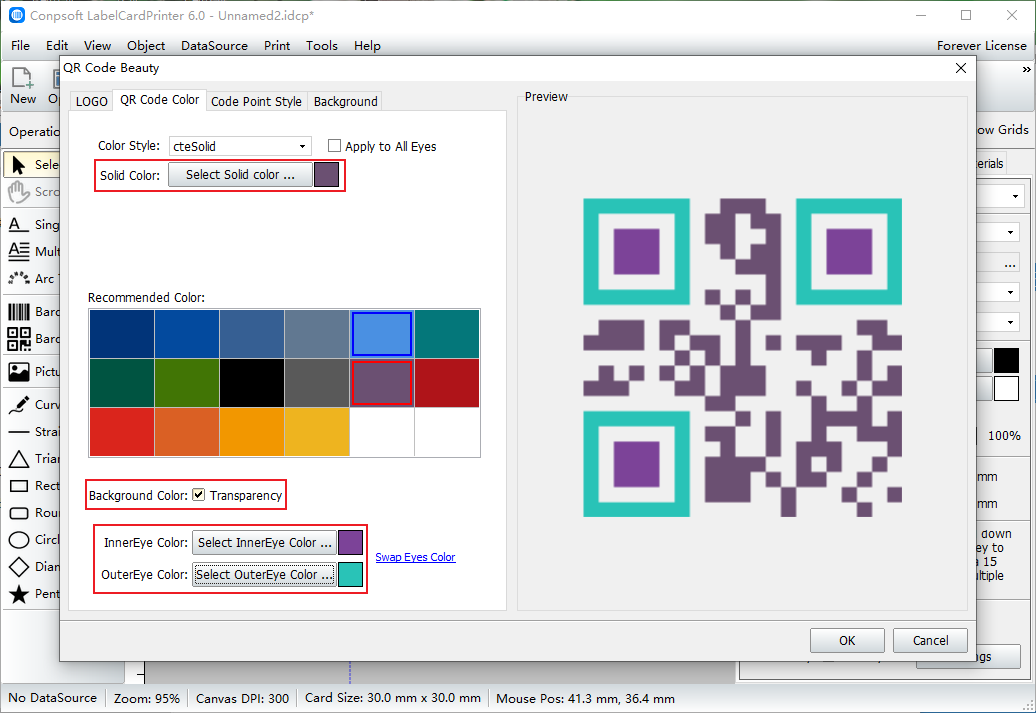The width and height of the screenshot is (1036, 713).
Task: Click the InnerEye purple color swatch
Action: (351, 543)
